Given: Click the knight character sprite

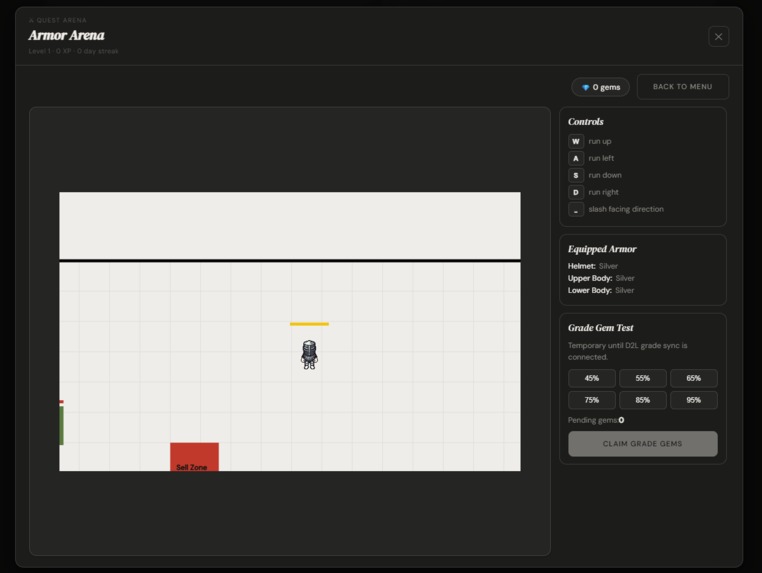Looking at the screenshot, I should 309,355.
